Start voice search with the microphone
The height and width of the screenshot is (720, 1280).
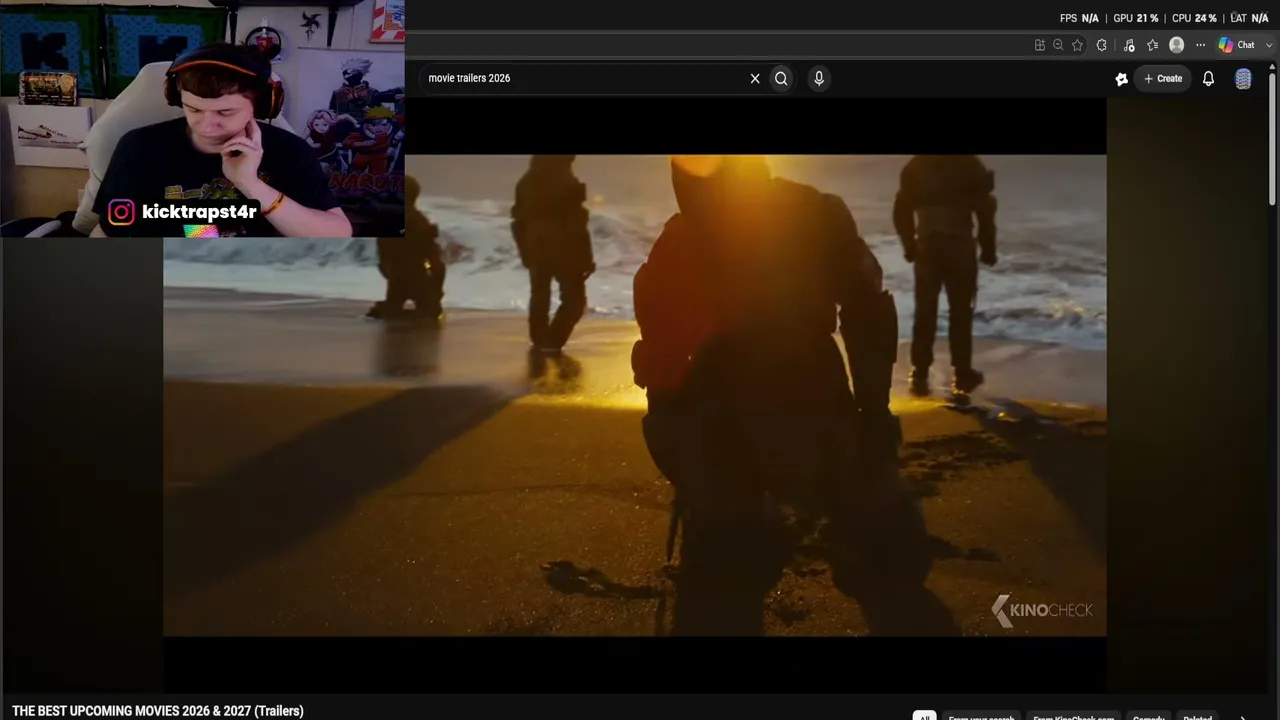point(819,78)
